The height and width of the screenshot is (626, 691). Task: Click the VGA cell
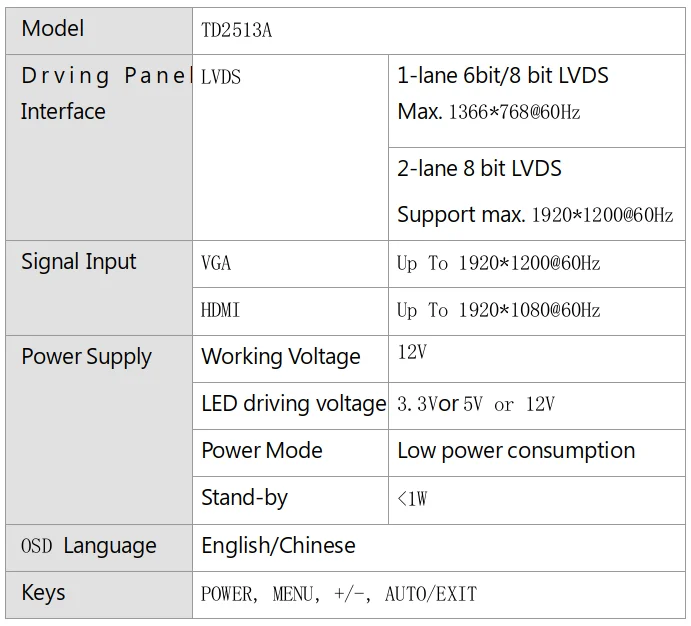click(x=216, y=264)
